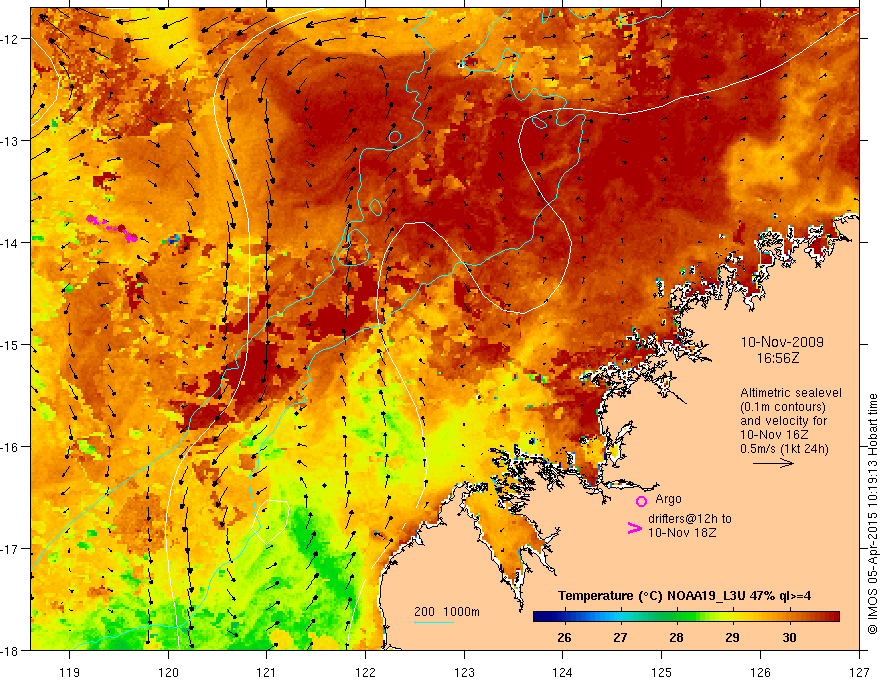Viewport: 880px width, 680px height.
Task: Click the magenta drifters arrow legend symbol
Action: (634, 528)
